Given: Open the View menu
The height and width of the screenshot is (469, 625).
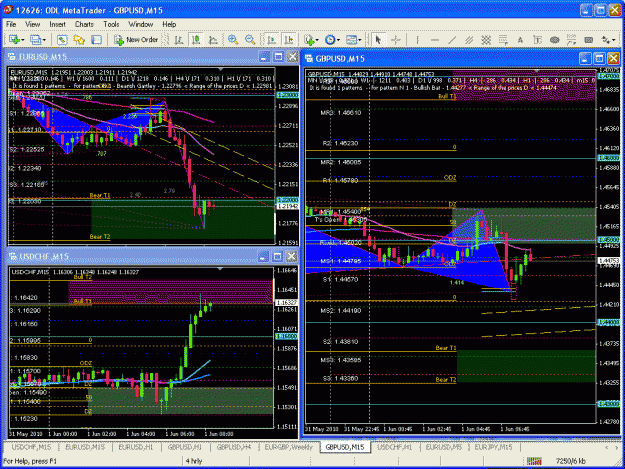Looking at the screenshot, I should (x=32, y=24).
